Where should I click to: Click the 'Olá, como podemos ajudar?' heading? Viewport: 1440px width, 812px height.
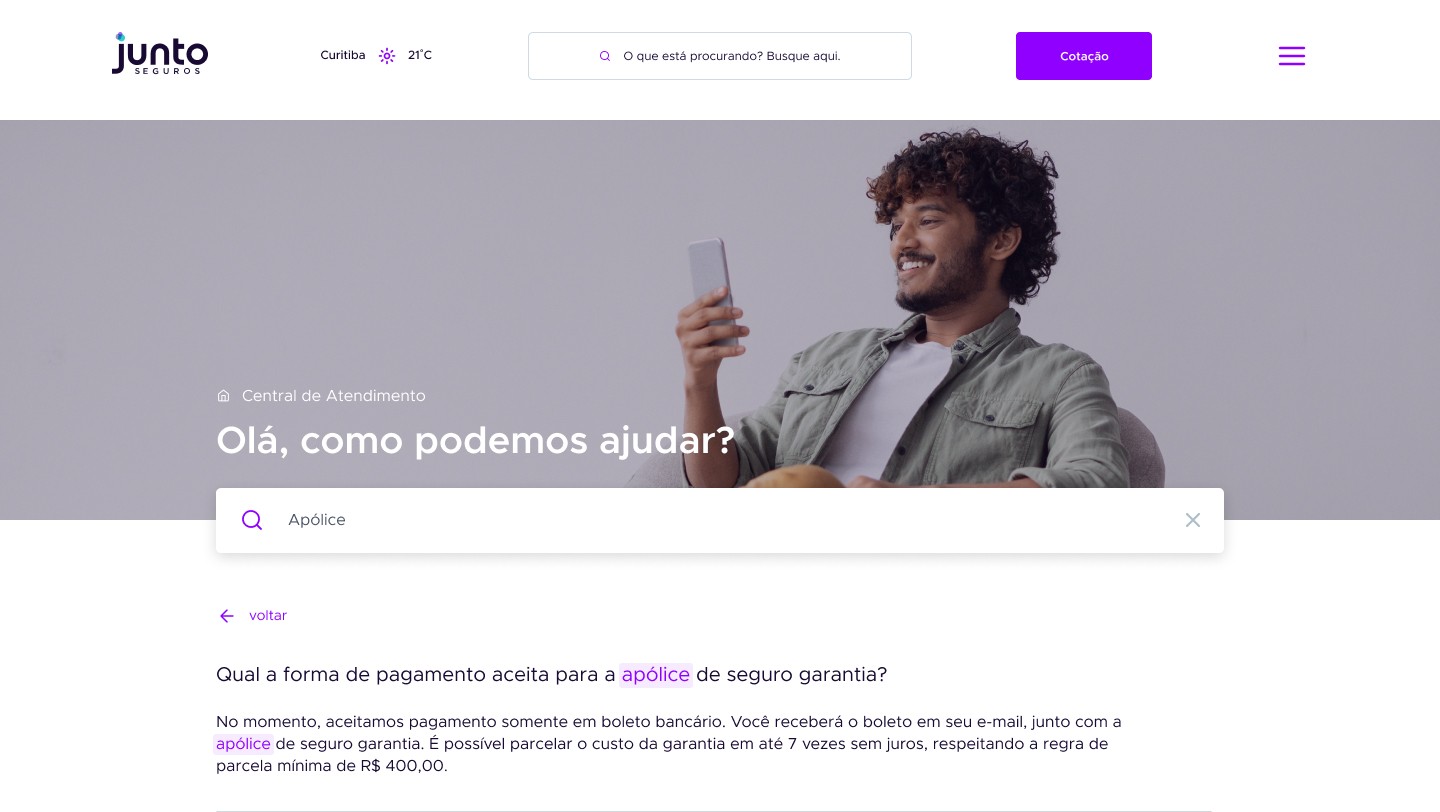click(x=476, y=440)
